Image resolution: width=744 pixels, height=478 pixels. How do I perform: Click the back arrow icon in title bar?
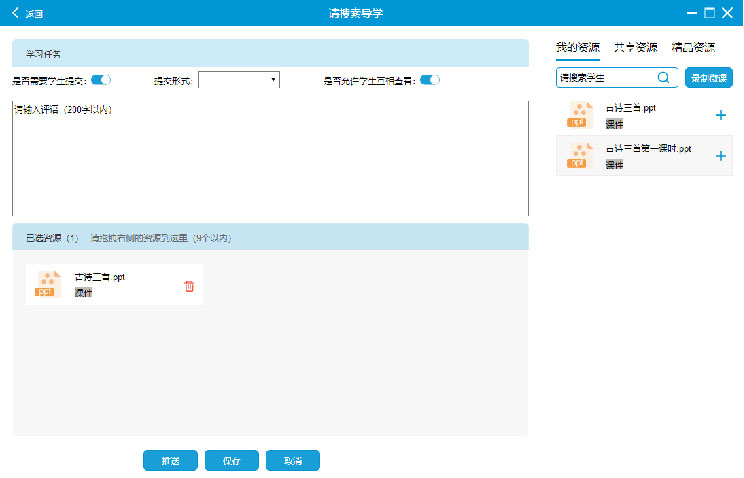16,13
